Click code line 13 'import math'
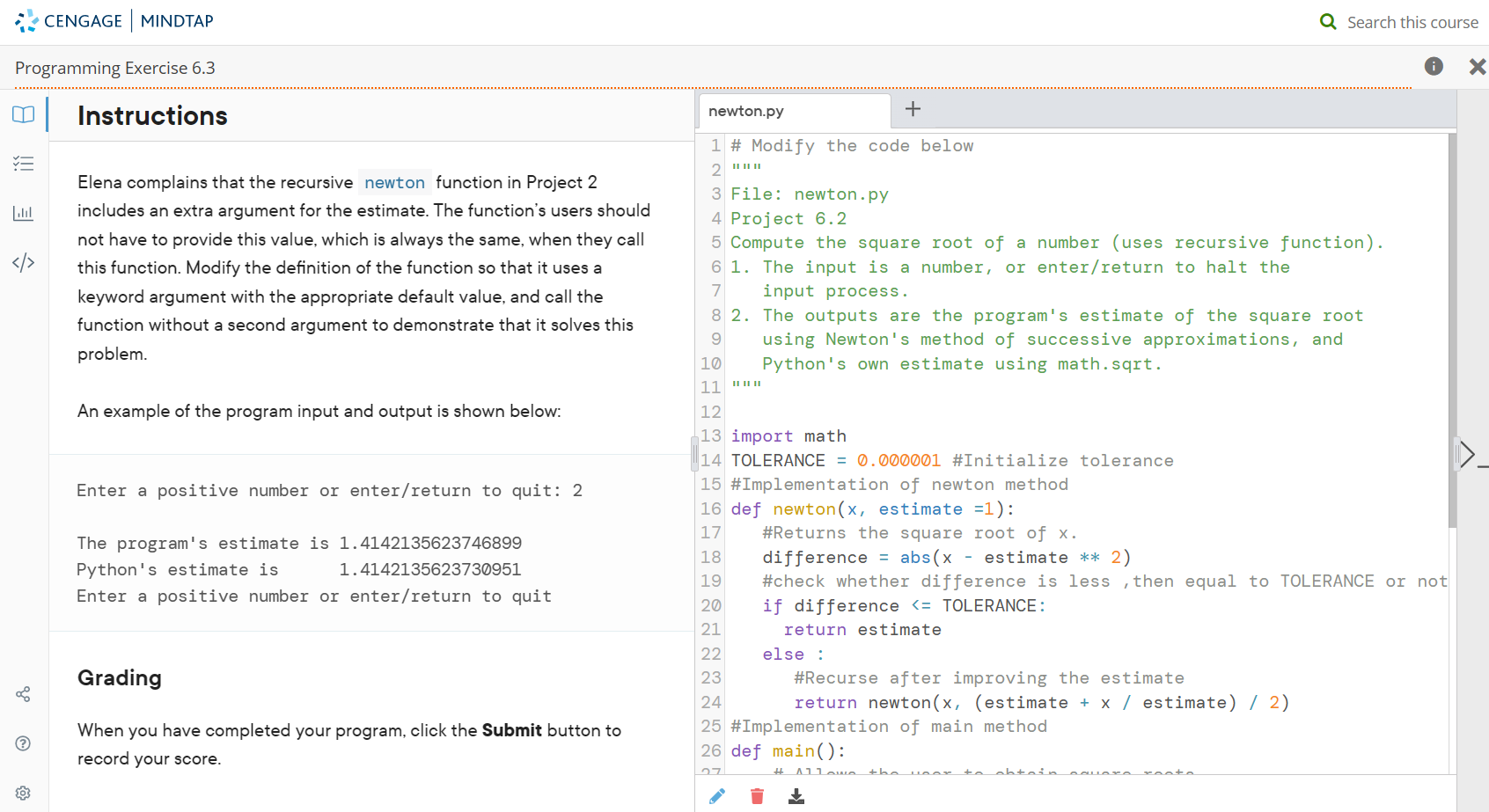Image resolution: width=1489 pixels, height=812 pixels. [789, 435]
